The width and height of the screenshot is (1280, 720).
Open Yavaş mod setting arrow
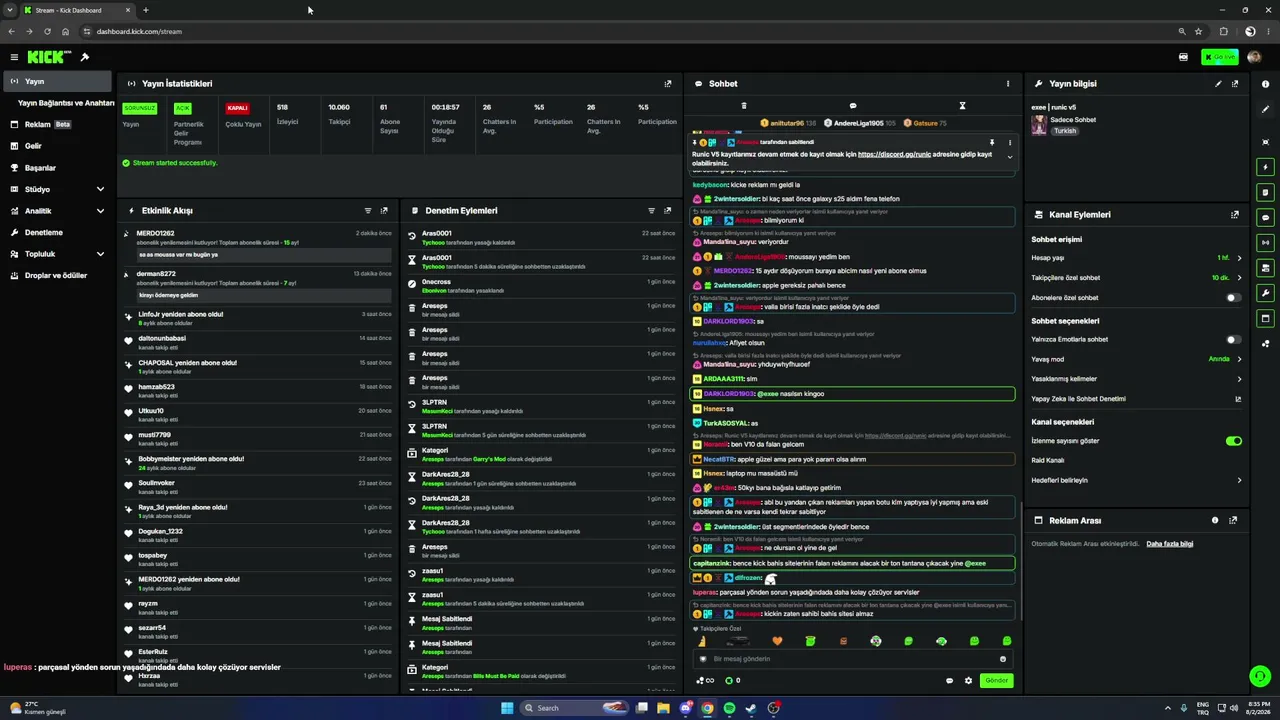pos(1239,359)
